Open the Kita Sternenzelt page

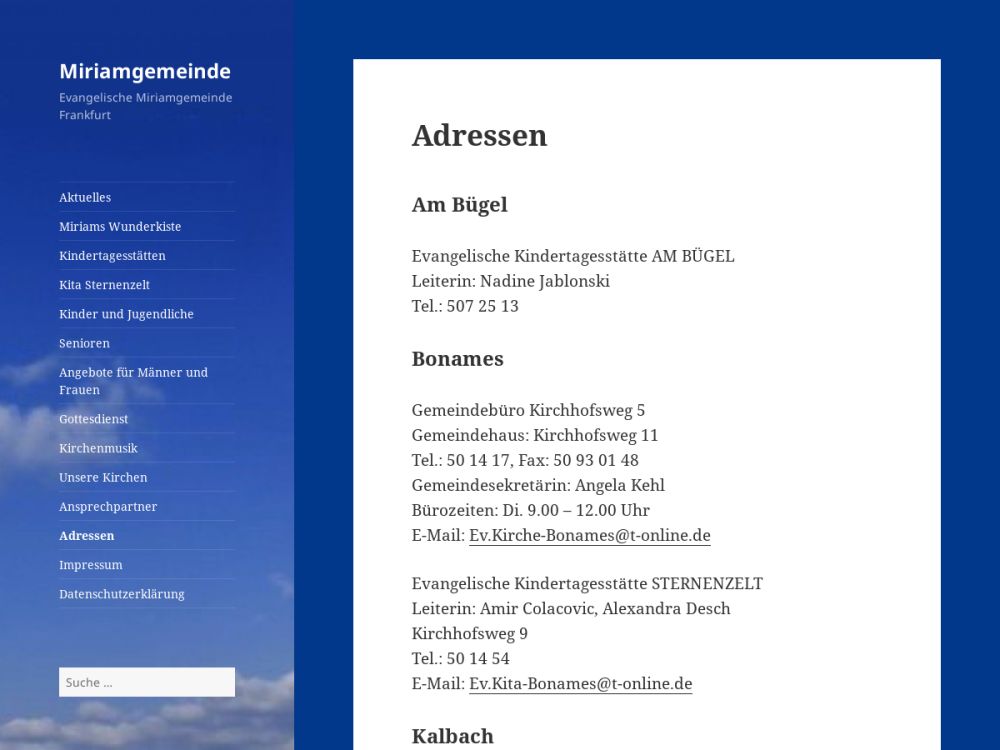[104, 284]
